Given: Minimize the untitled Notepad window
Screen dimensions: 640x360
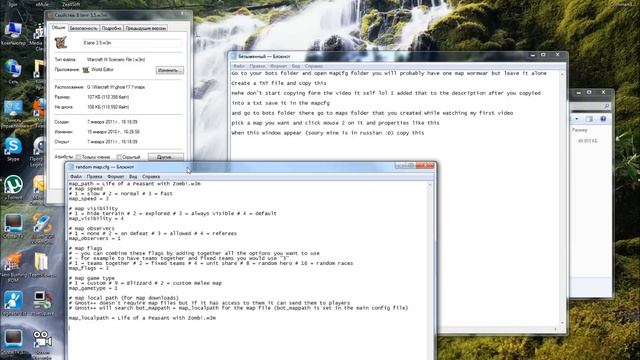Looking at the screenshot, I should 533,55.
